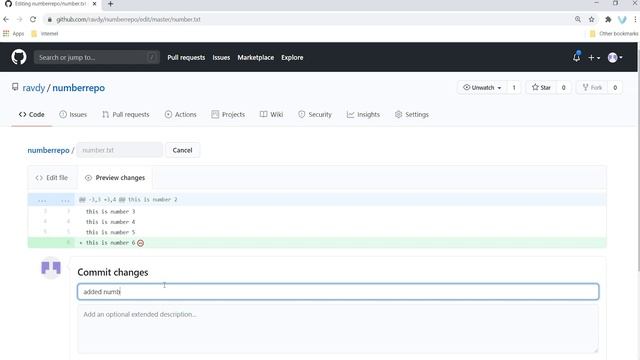640x360 pixels.
Task: Open the Internet bookmarks folder
Action: coord(45,33)
